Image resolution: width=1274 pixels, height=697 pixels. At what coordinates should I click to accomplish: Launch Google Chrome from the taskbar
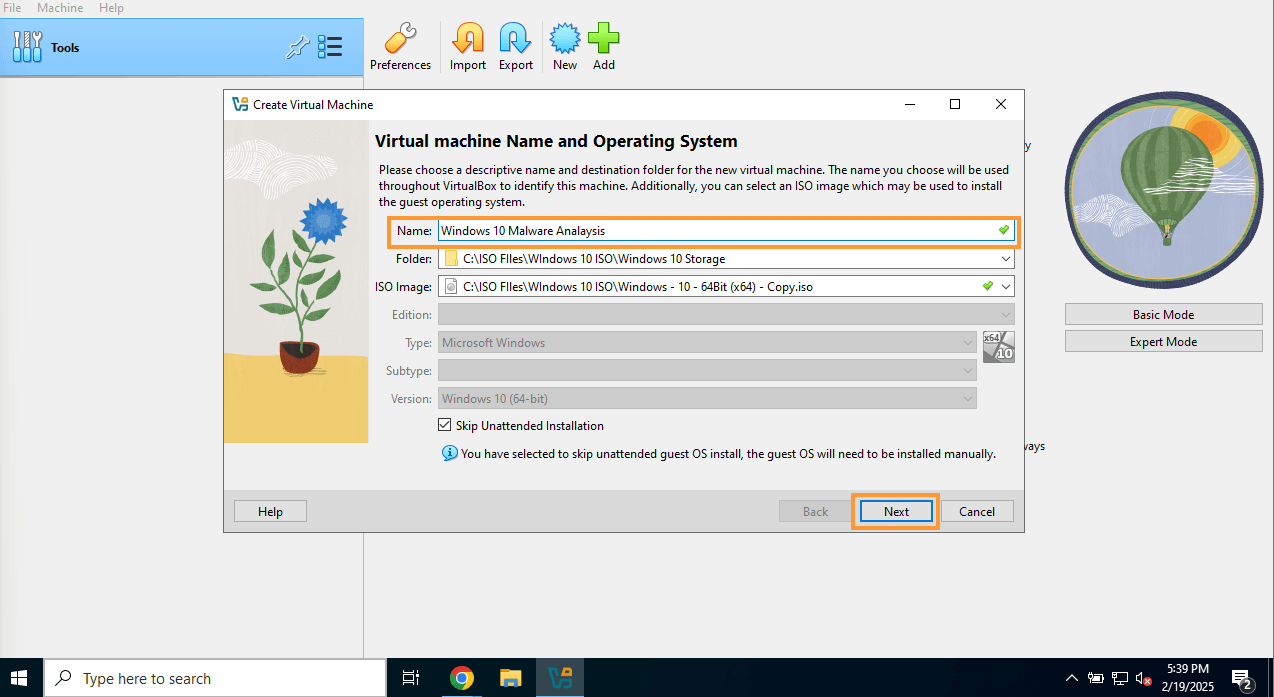coord(461,678)
